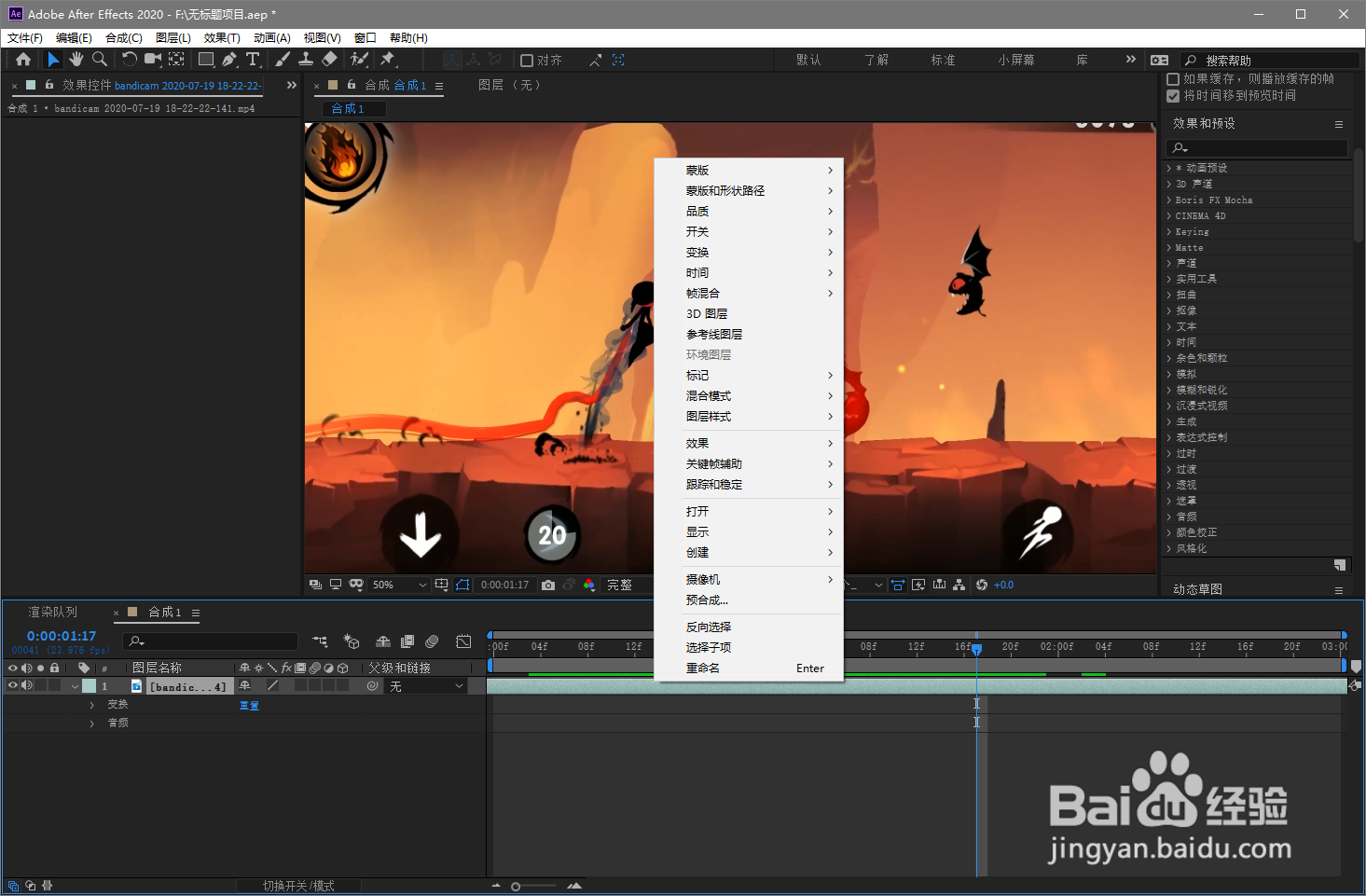This screenshot has height=896, width=1366.
Task: Toggle the bandic layer lock switch
Action: tap(54, 685)
